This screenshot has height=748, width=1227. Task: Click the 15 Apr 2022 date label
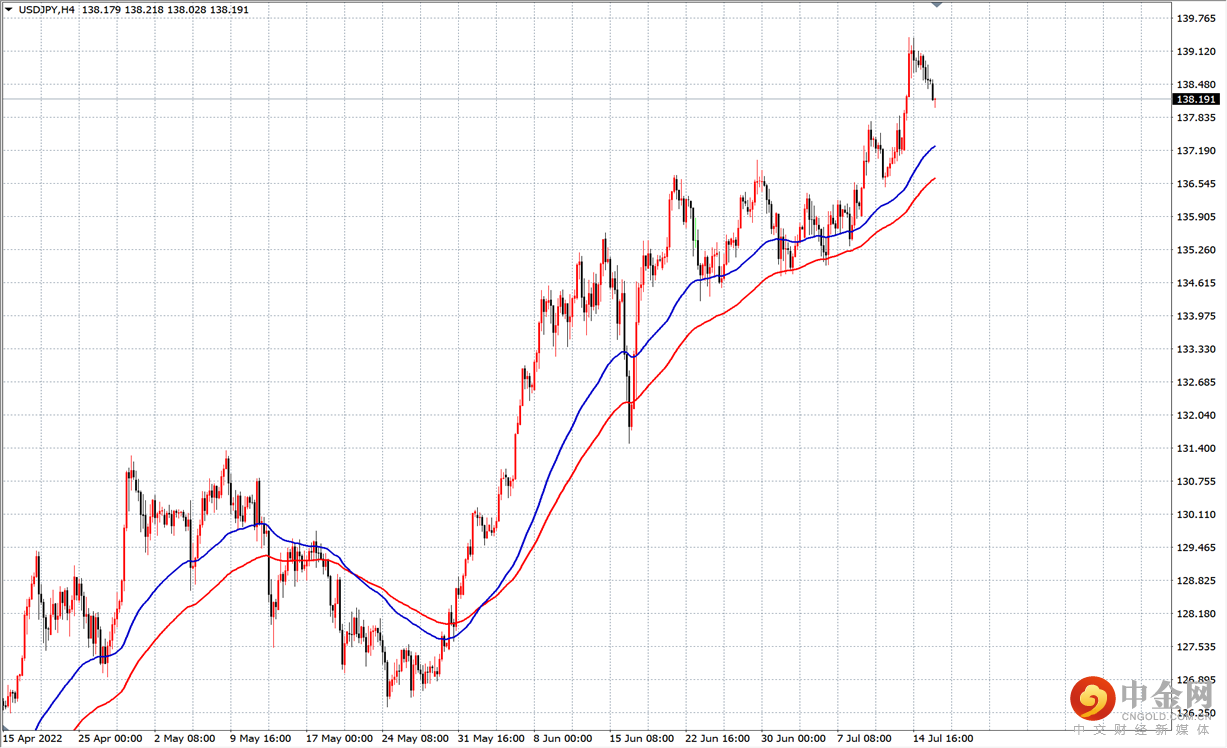click(x=31, y=738)
